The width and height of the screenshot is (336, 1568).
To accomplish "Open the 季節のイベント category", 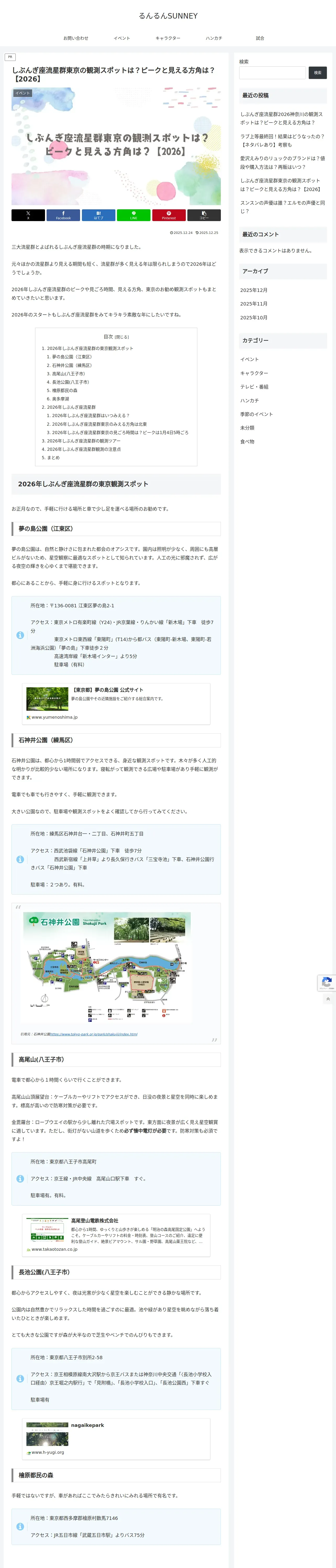I will coord(256,414).
